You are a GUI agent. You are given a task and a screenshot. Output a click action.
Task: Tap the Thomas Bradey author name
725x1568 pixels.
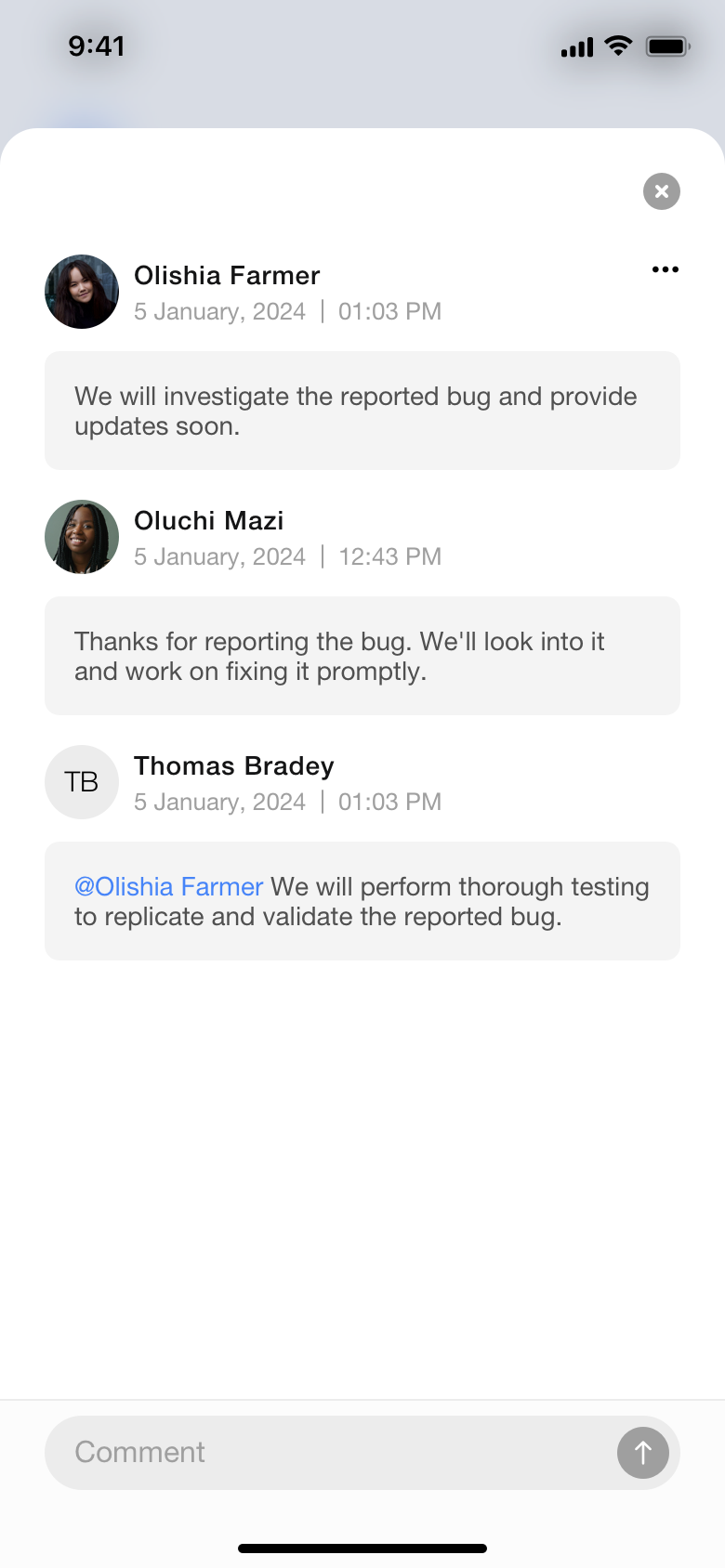click(x=234, y=766)
